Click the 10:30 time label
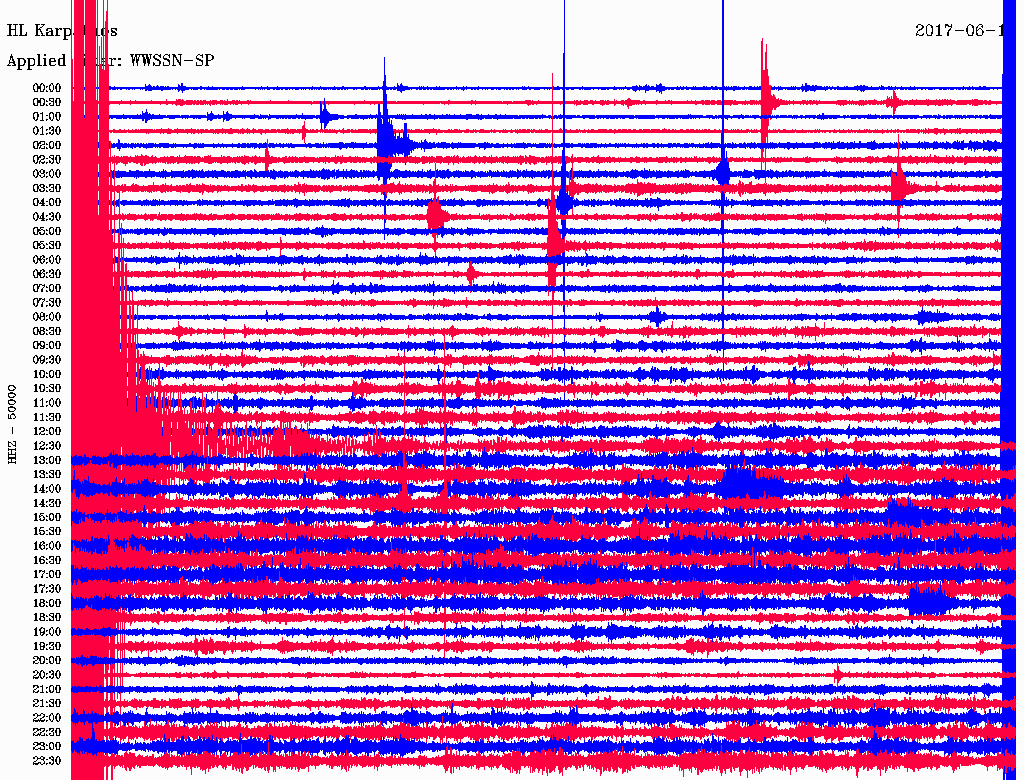 pyautogui.click(x=47, y=389)
